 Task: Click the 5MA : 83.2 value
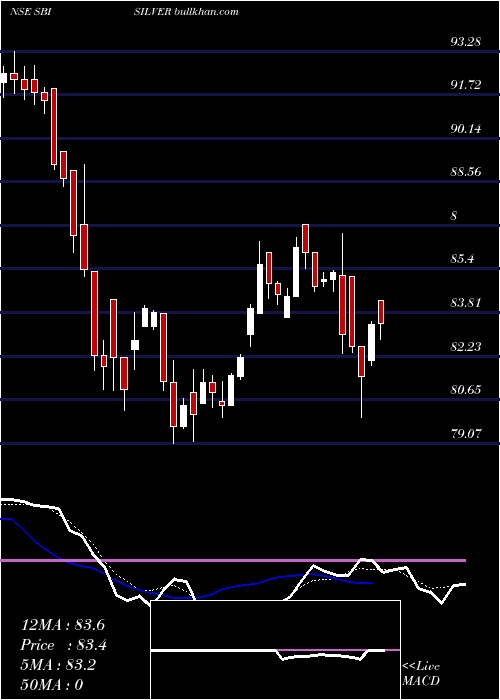coord(59,665)
